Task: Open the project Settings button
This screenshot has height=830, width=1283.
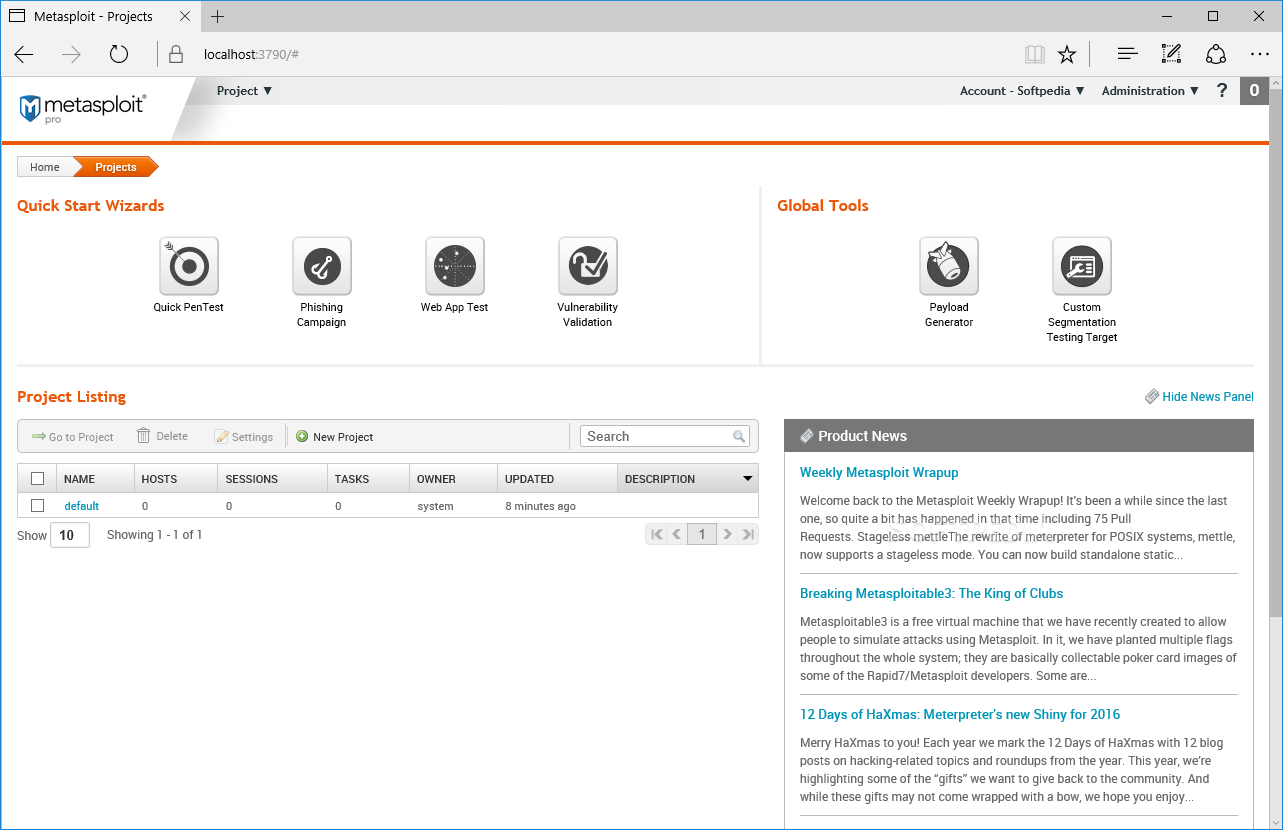Action: [x=244, y=437]
